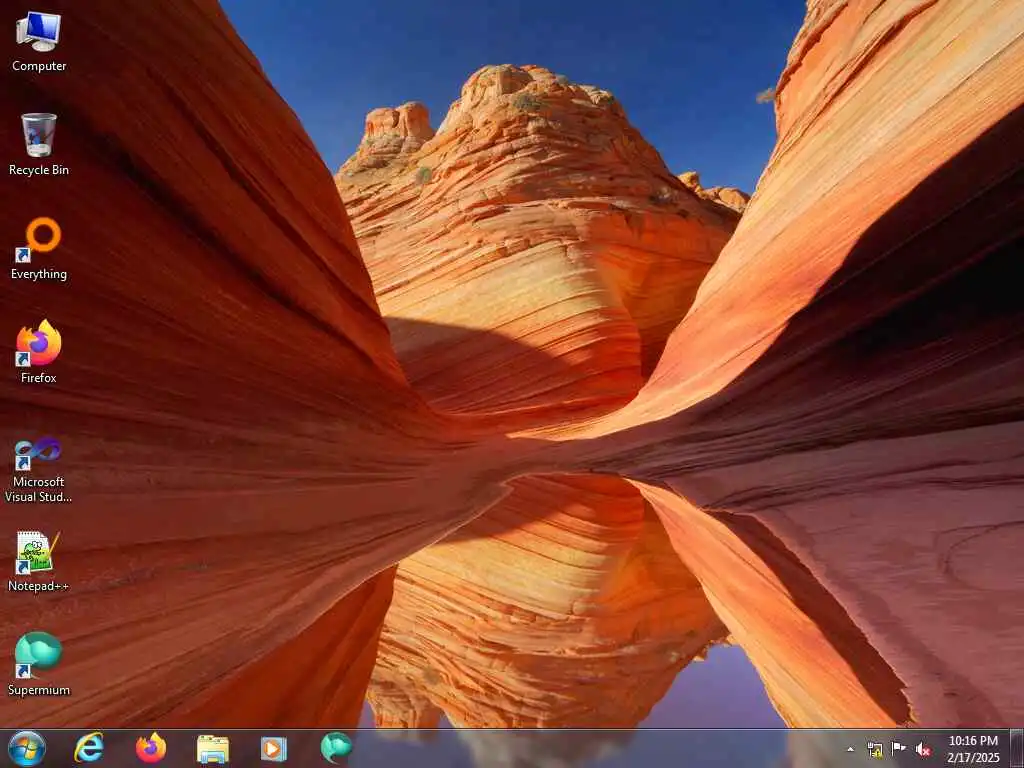Click the muted volume speaker icon
The height and width of the screenshot is (768, 1024).
[x=923, y=749]
